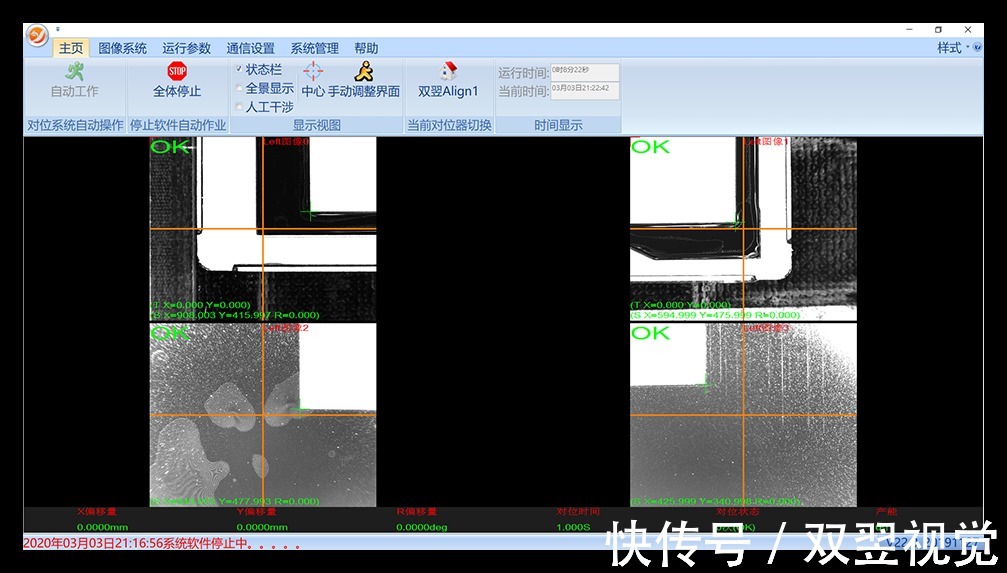Click the 运行时间 value field
The width and height of the screenshot is (1007, 573).
click(585, 72)
